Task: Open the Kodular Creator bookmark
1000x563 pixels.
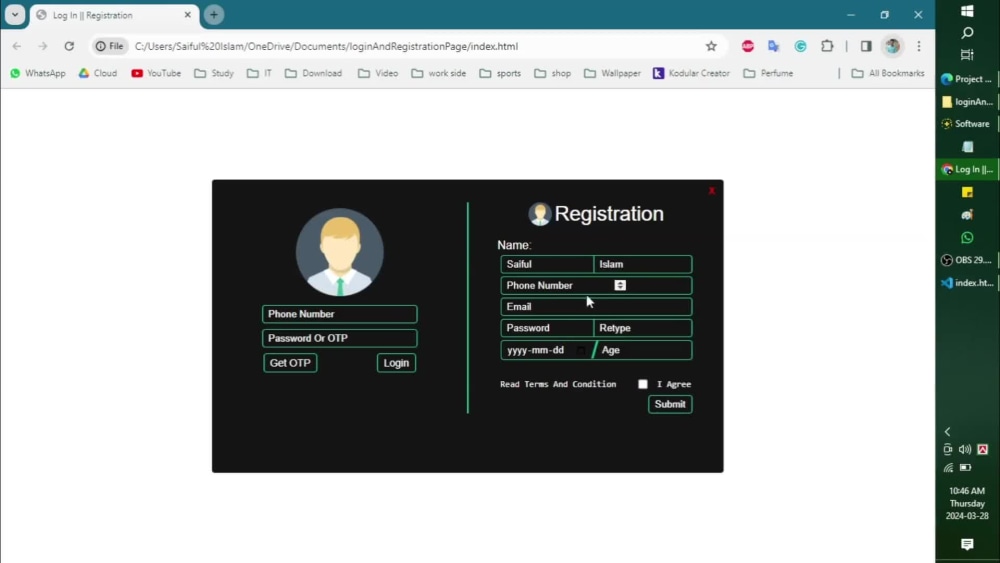Action: [x=691, y=73]
